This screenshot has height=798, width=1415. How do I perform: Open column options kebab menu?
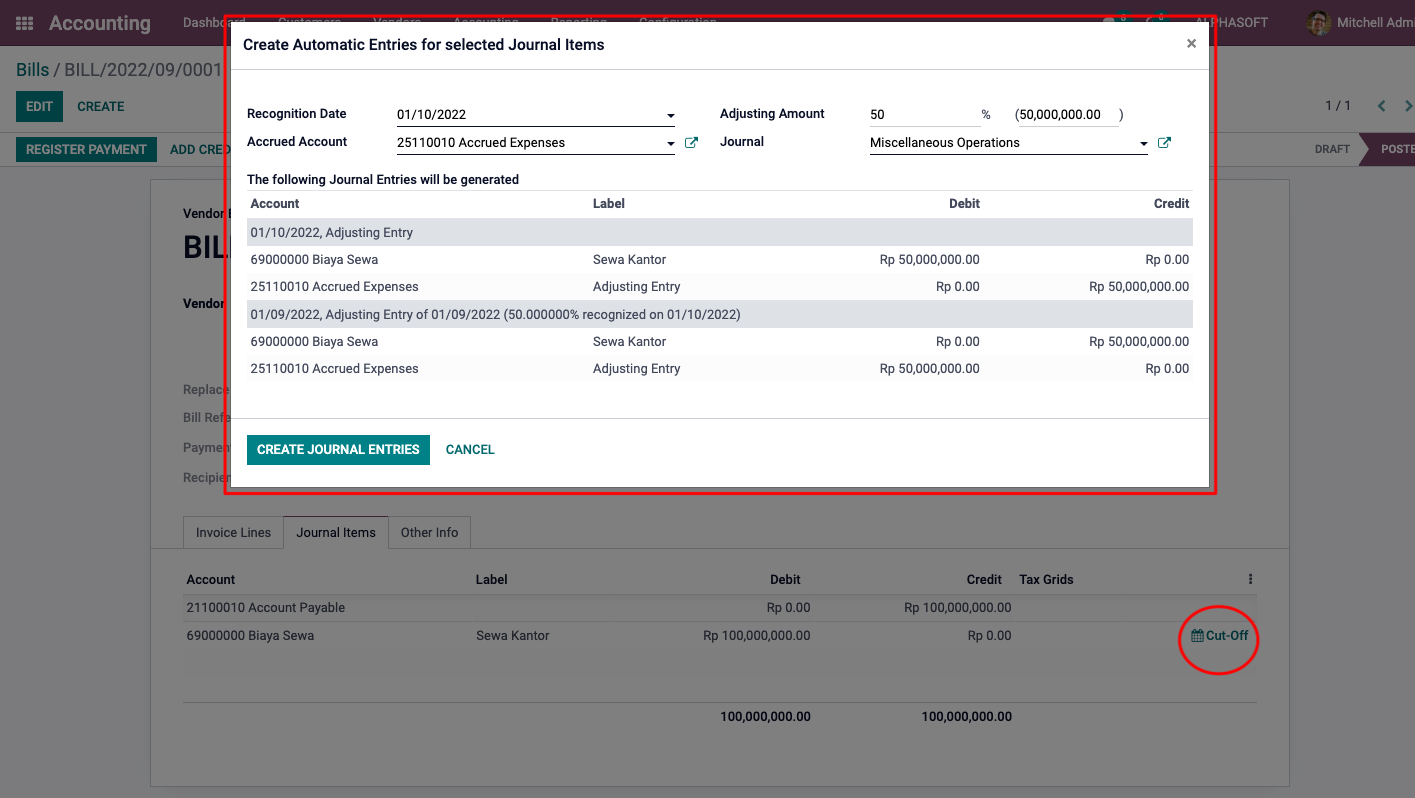1250,579
